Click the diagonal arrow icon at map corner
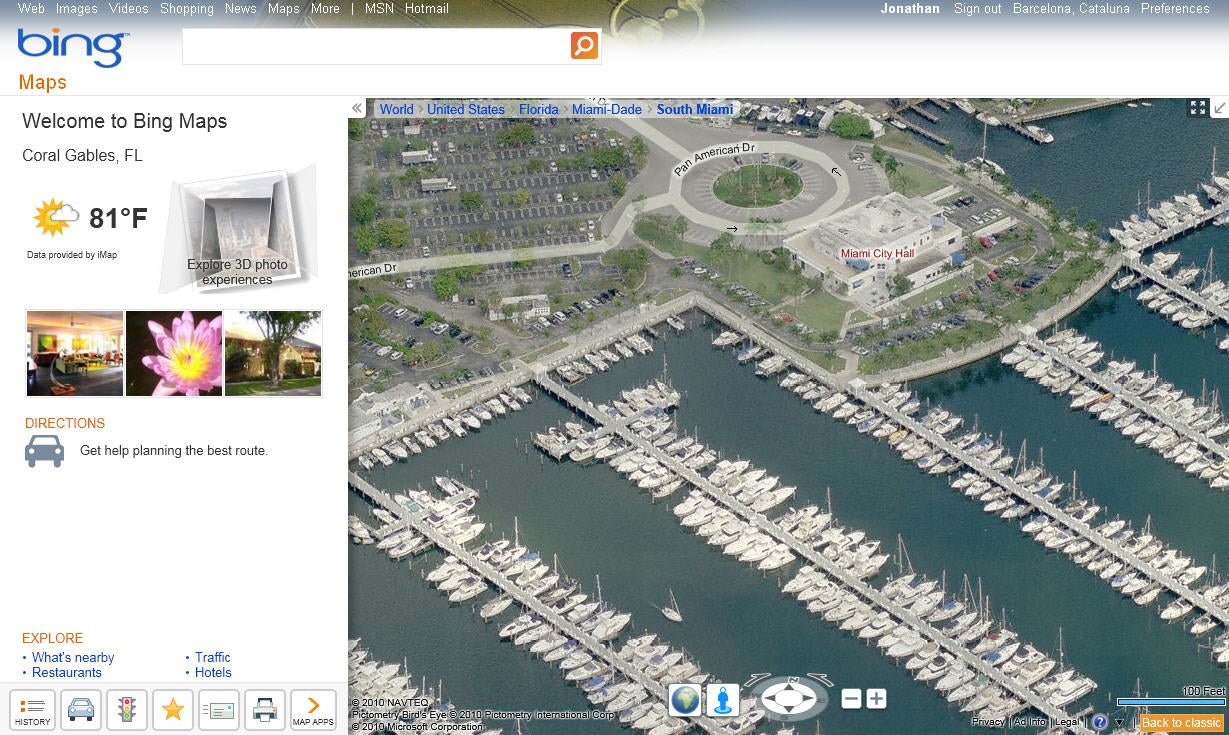The width and height of the screenshot is (1229, 735). tap(1220, 108)
